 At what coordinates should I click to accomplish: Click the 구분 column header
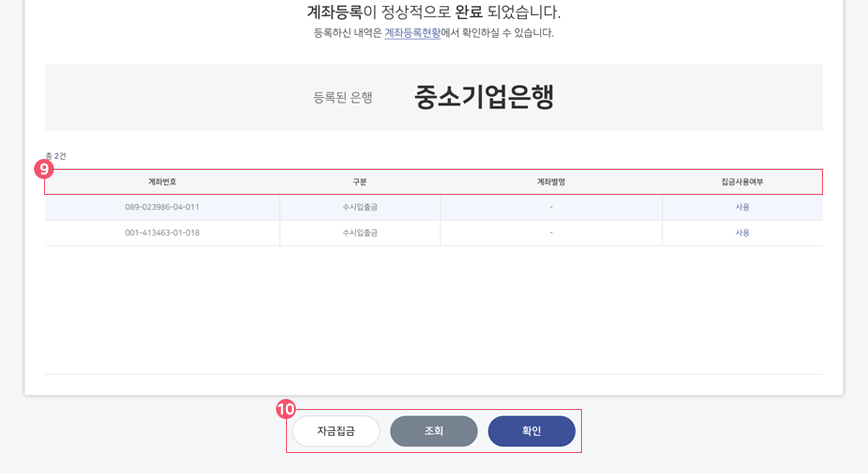point(360,182)
